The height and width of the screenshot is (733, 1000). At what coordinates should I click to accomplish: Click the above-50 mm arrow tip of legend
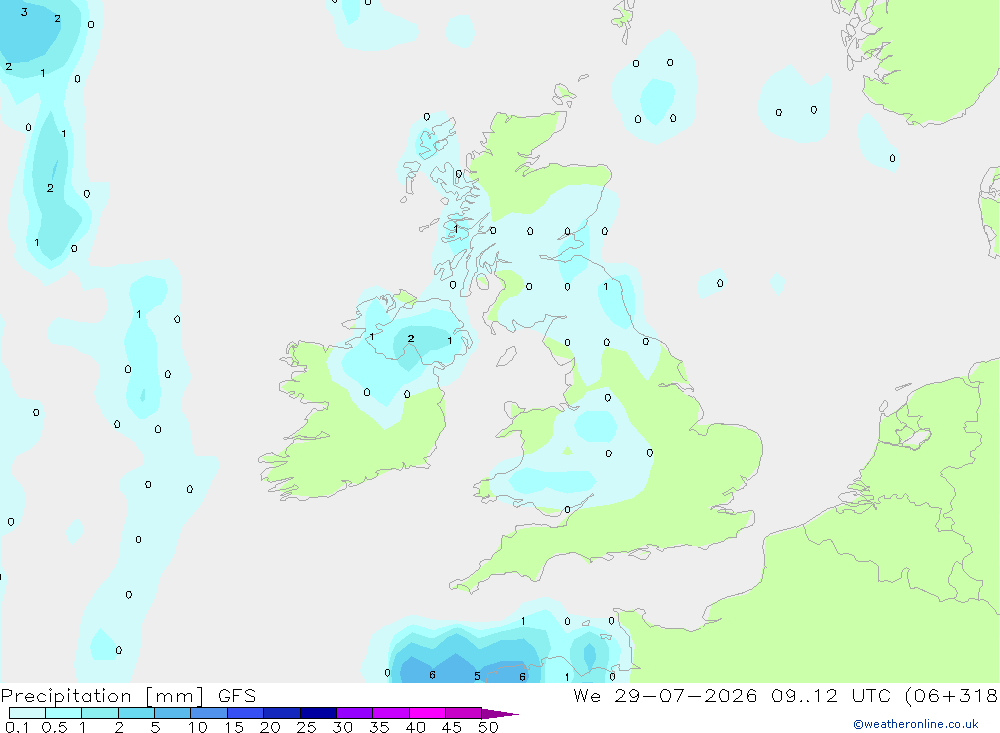coord(499,713)
